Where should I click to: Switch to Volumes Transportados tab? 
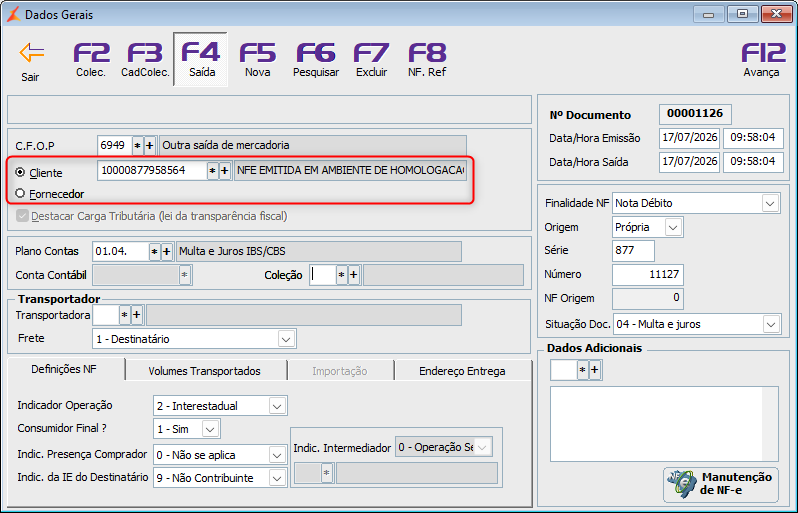coord(205,371)
